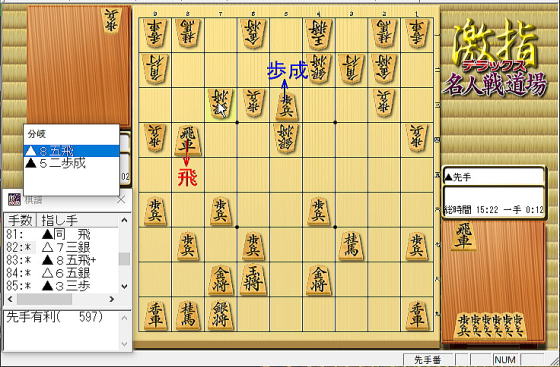560x367 pixels.
Task: Click the move list scroll-down arrow
Action: [x=124, y=286]
